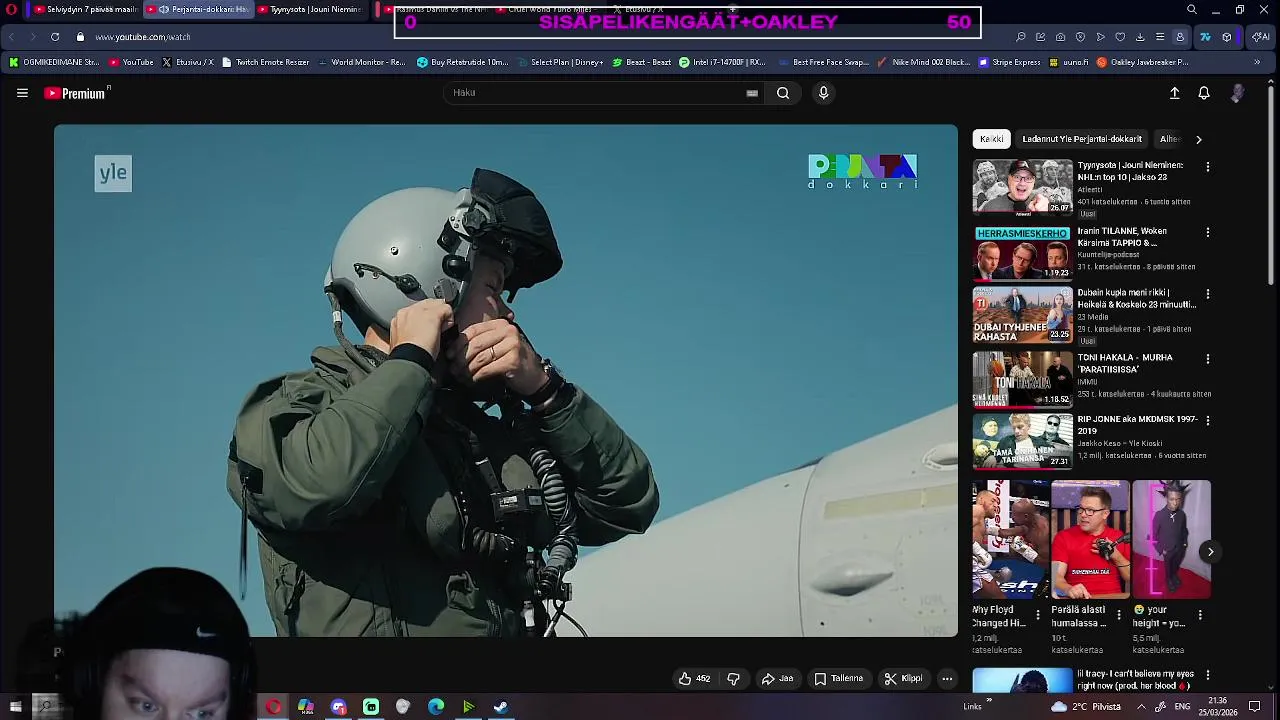Open Iranin TILANNE Herrasmieskerho video thumbnail
The width and height of the screenshot is (1280, 720).
pyautogui.click(x=1022, y=252)
